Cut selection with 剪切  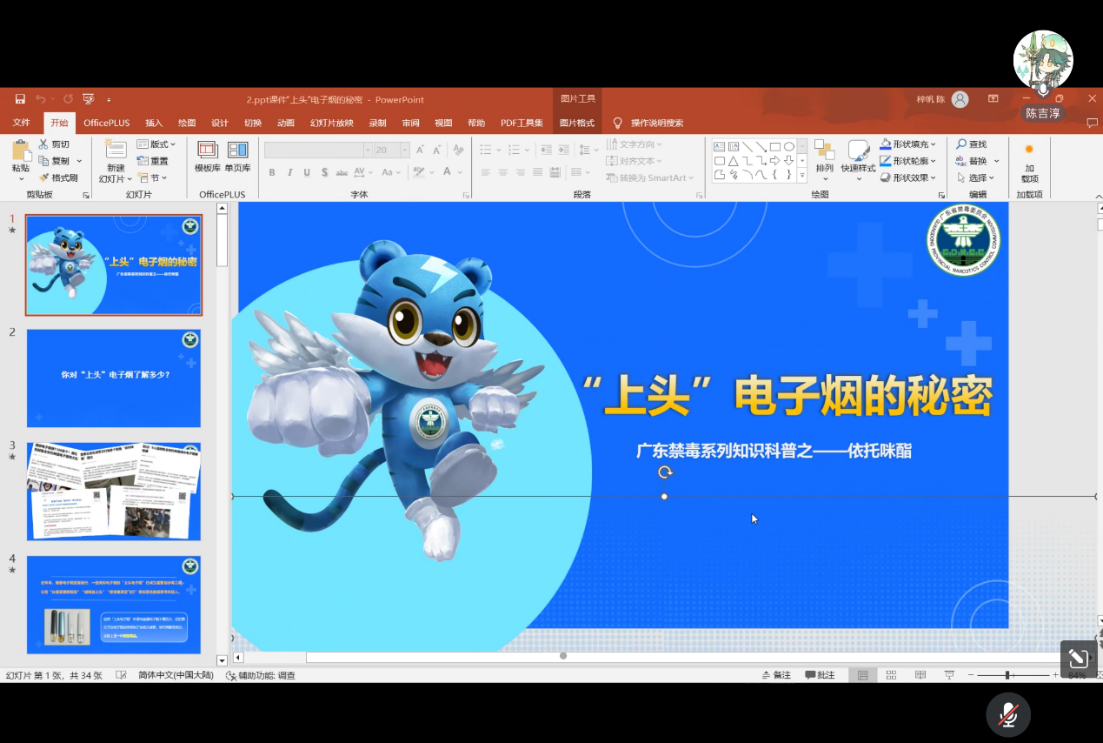[x=53, y=144]
